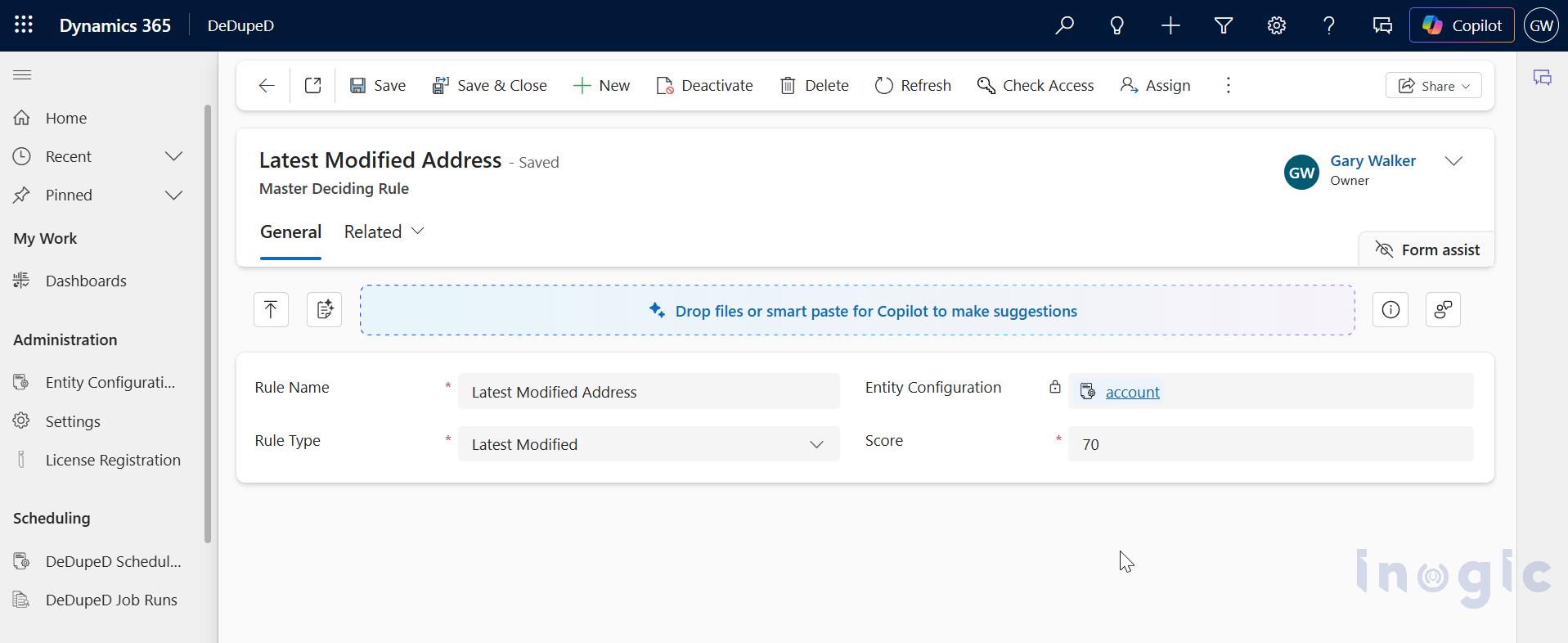Click the Rule Name input field
The height and width of the screenshot is (643, 1568).
[x=649, y=391]
